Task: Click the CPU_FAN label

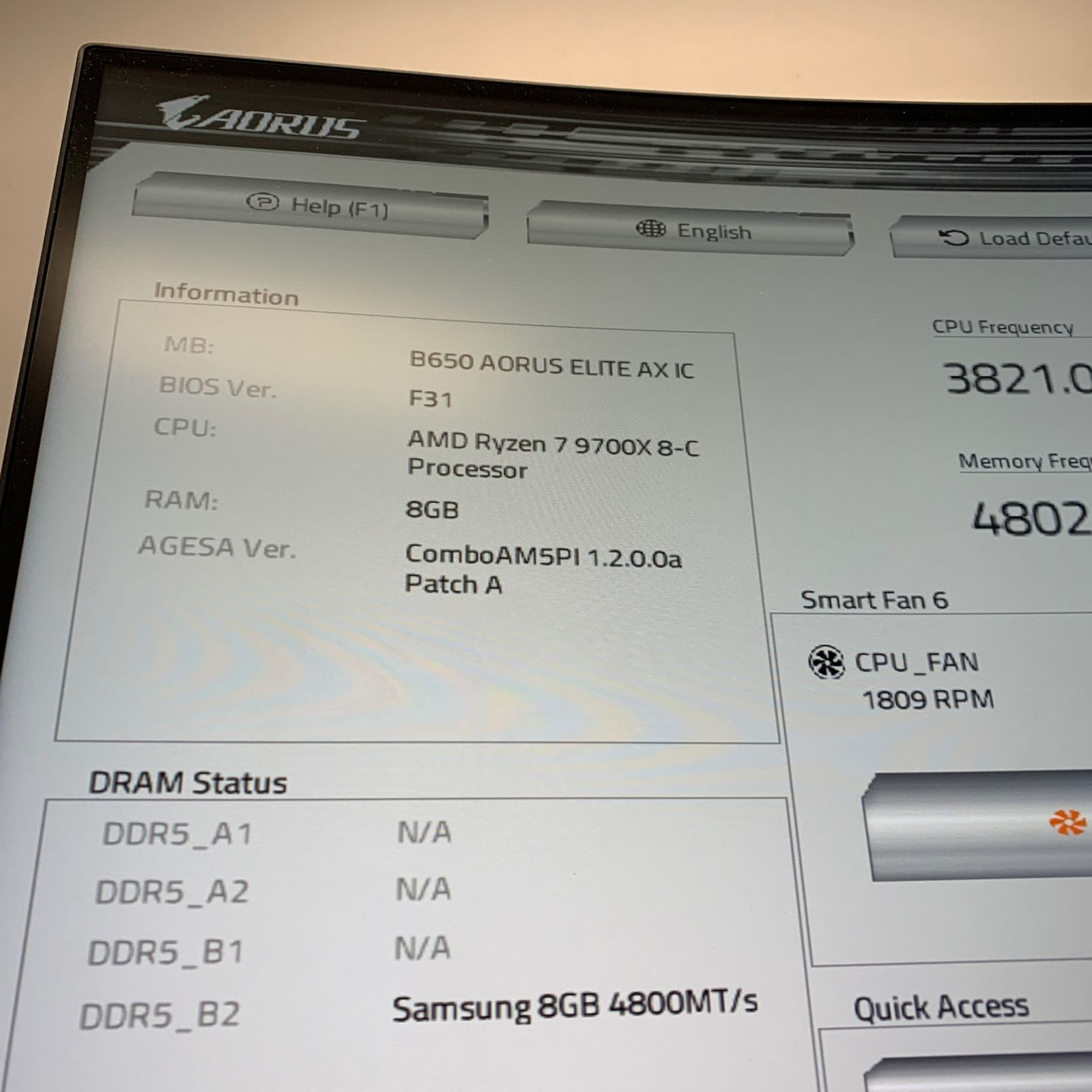Action: tap(917, 662)
